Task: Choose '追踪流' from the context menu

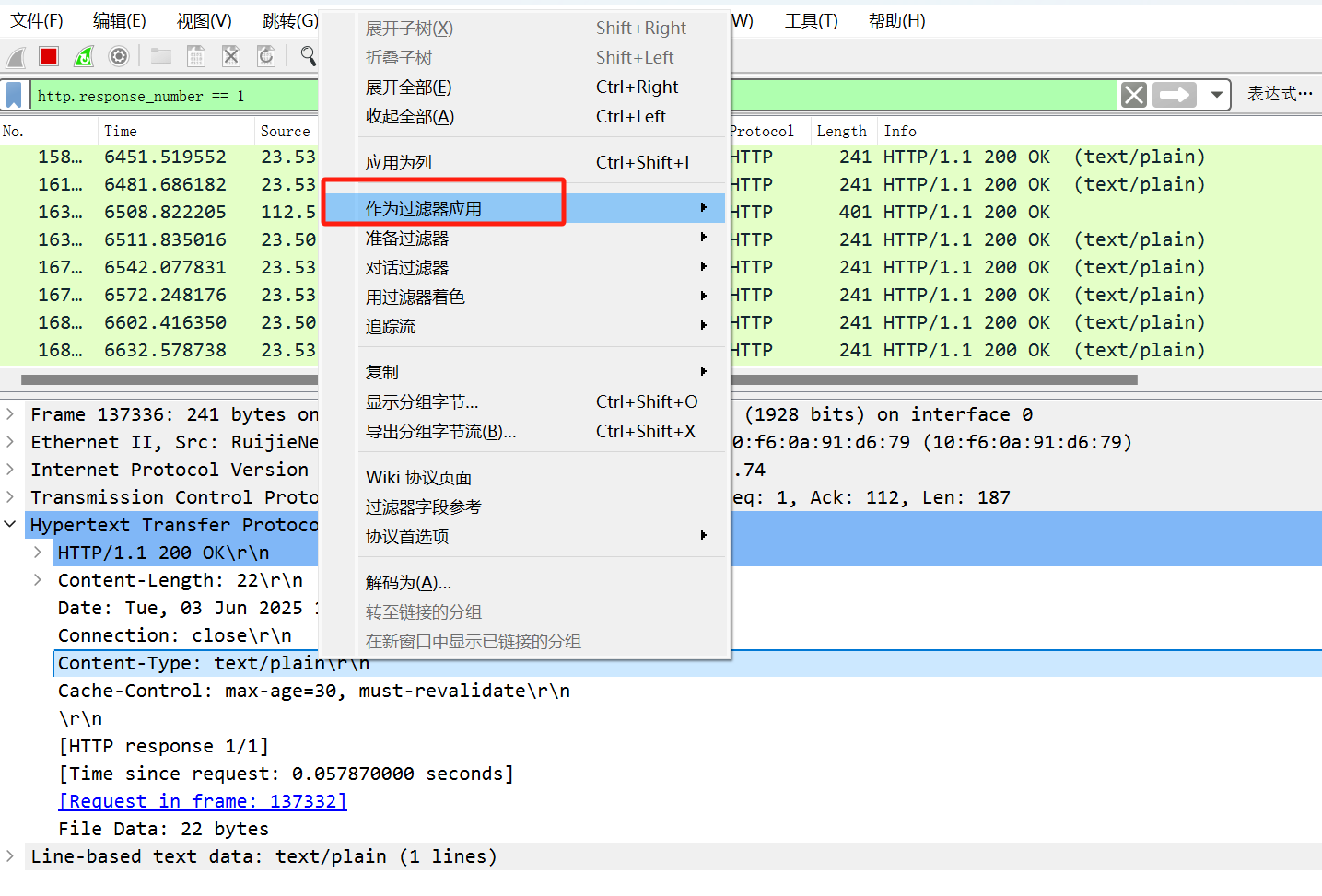Action: (x=391, y=327)
